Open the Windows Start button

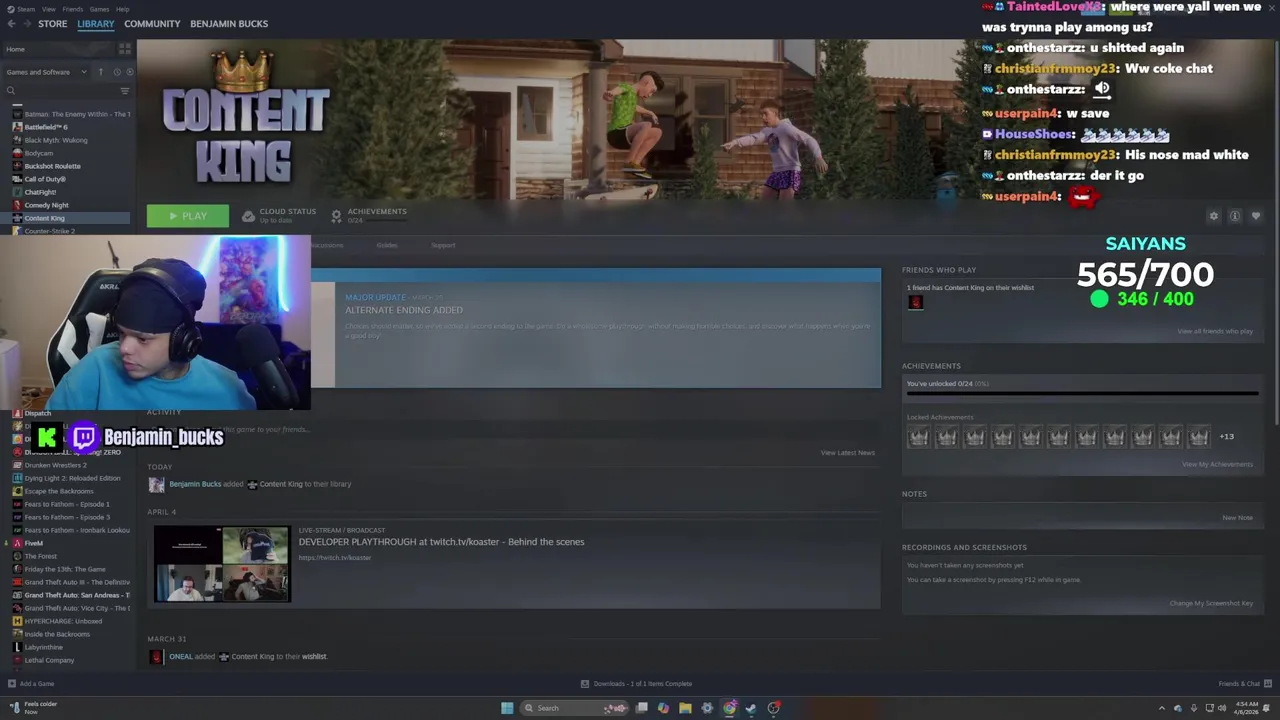pyautogui.click(x=507, y=708)
